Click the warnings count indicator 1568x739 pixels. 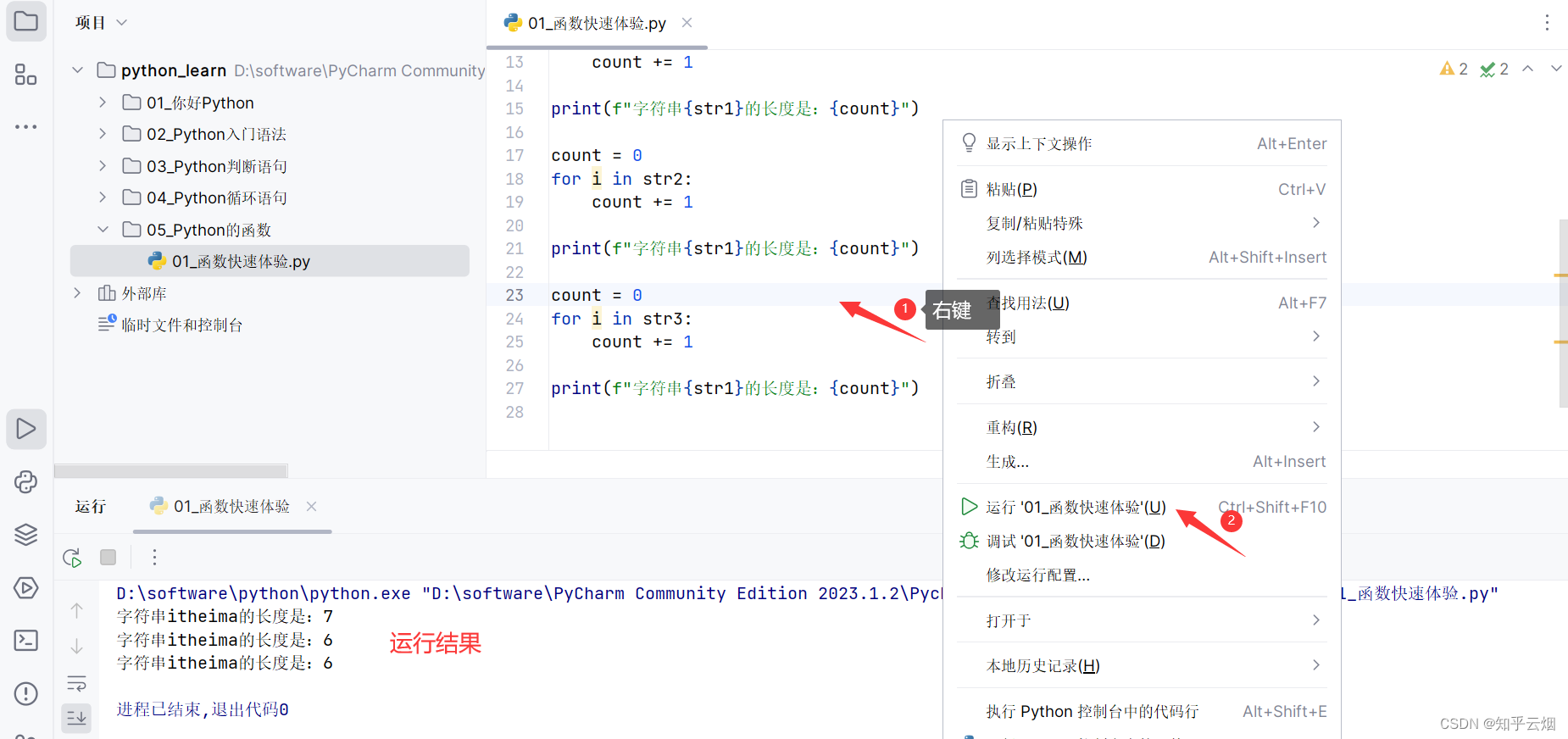tap(1454, 69)
